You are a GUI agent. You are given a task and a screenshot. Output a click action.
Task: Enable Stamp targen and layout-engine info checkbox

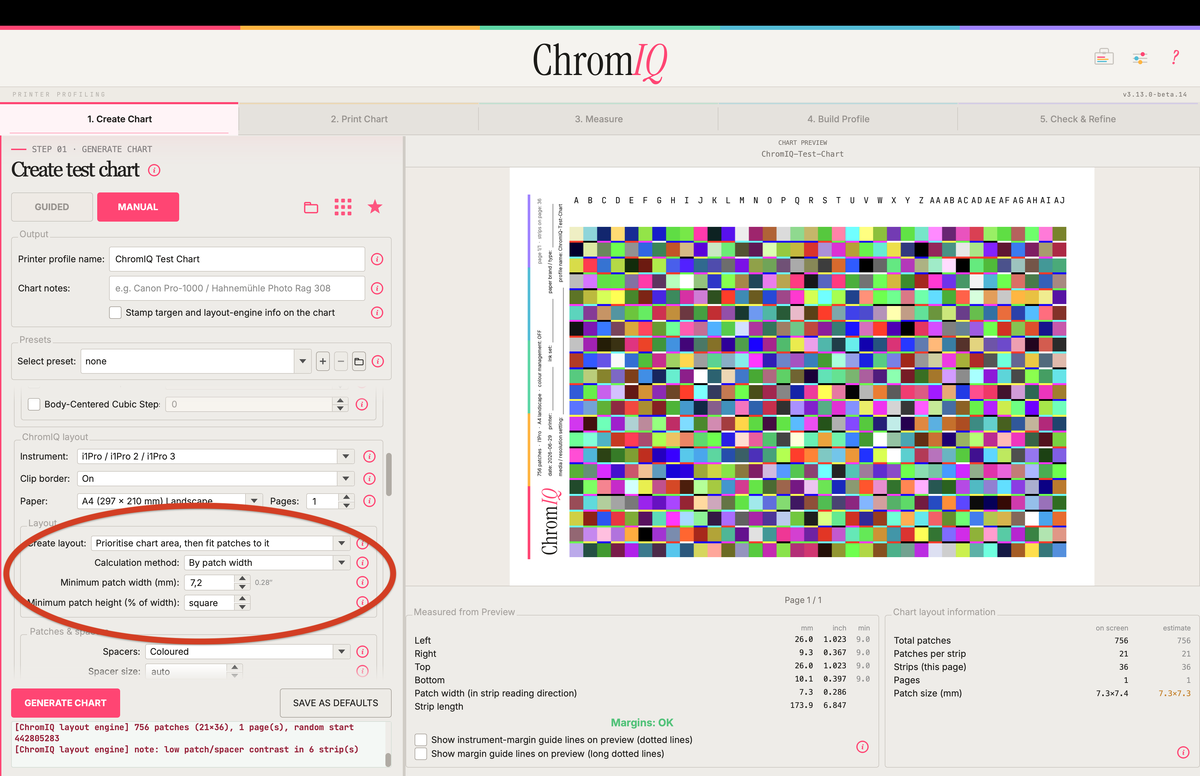pyautogui.click(x=115, y=313)
